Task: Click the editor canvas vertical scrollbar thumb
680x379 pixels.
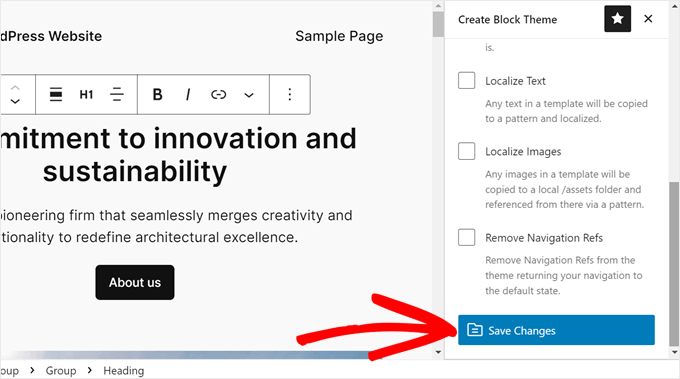Action: coord(438,24)
